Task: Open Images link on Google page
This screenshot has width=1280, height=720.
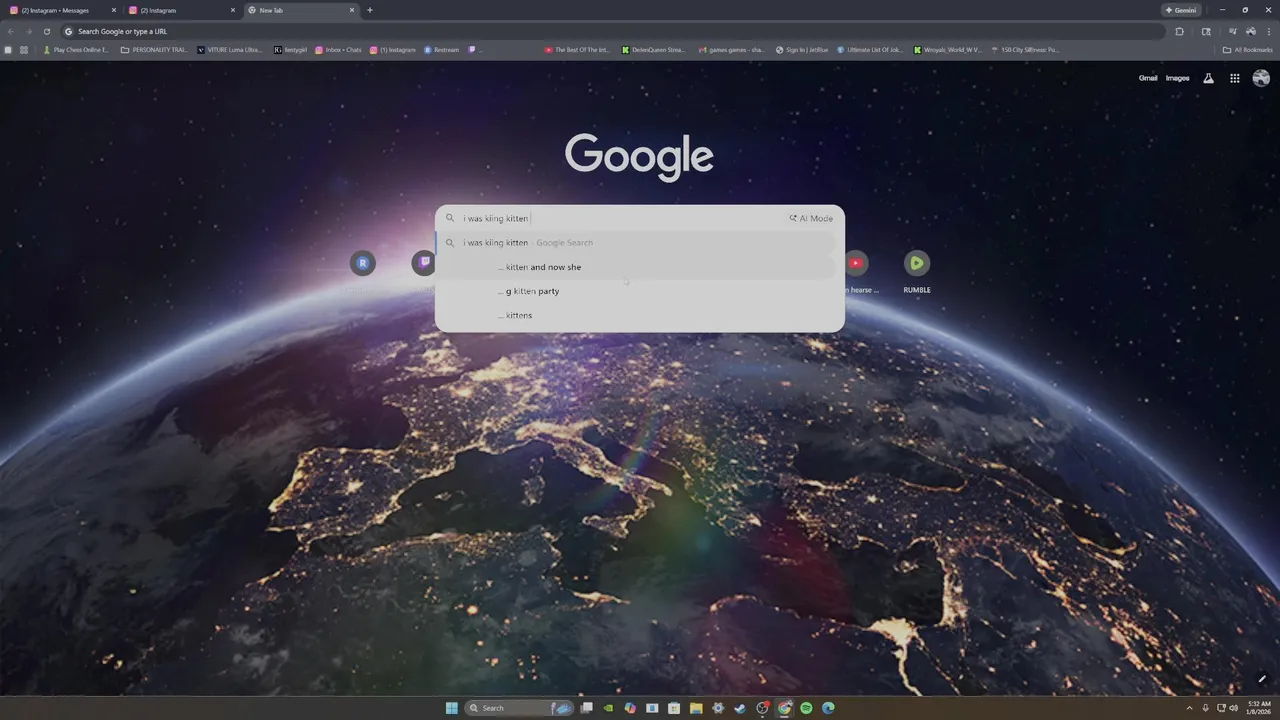Action: [x=1178, y=78]
